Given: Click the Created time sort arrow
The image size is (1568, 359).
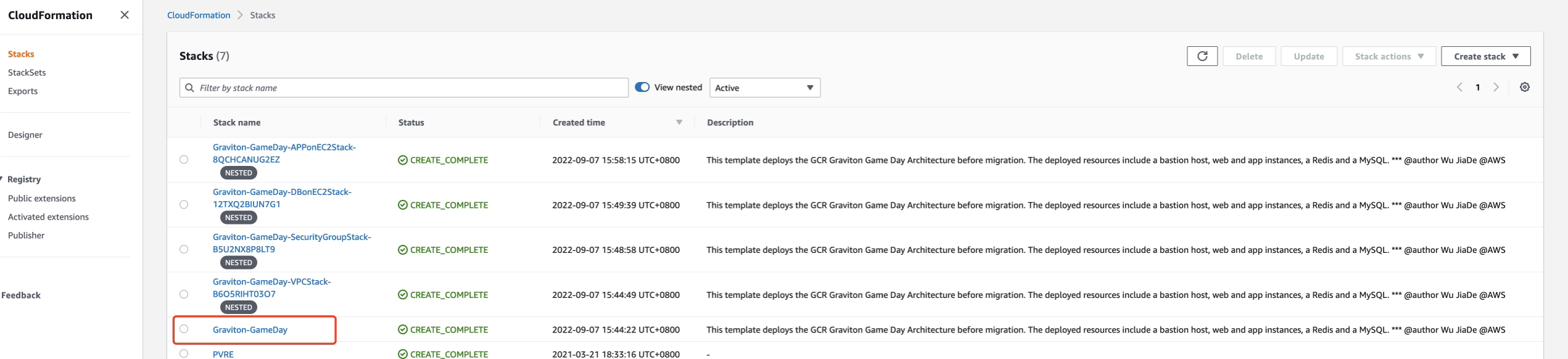Looking at the screenshot, I should [679, 122].
